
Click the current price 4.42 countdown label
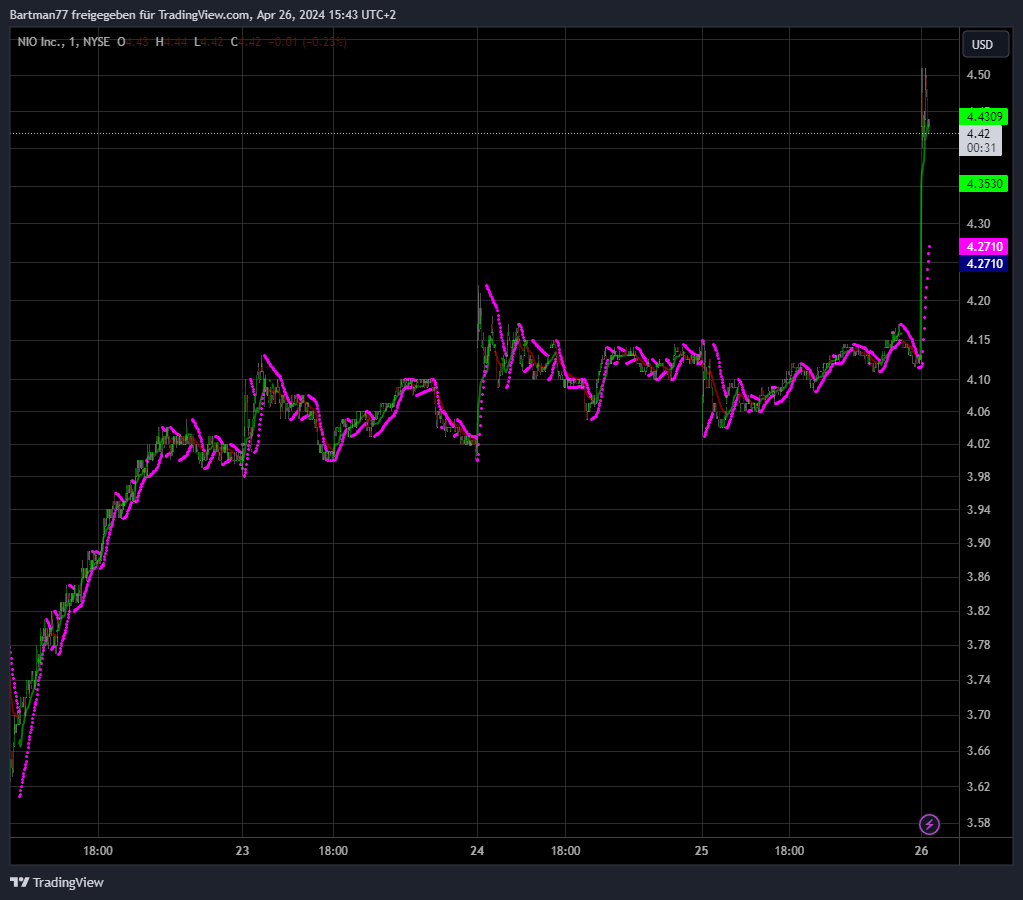tap(979, 140)
